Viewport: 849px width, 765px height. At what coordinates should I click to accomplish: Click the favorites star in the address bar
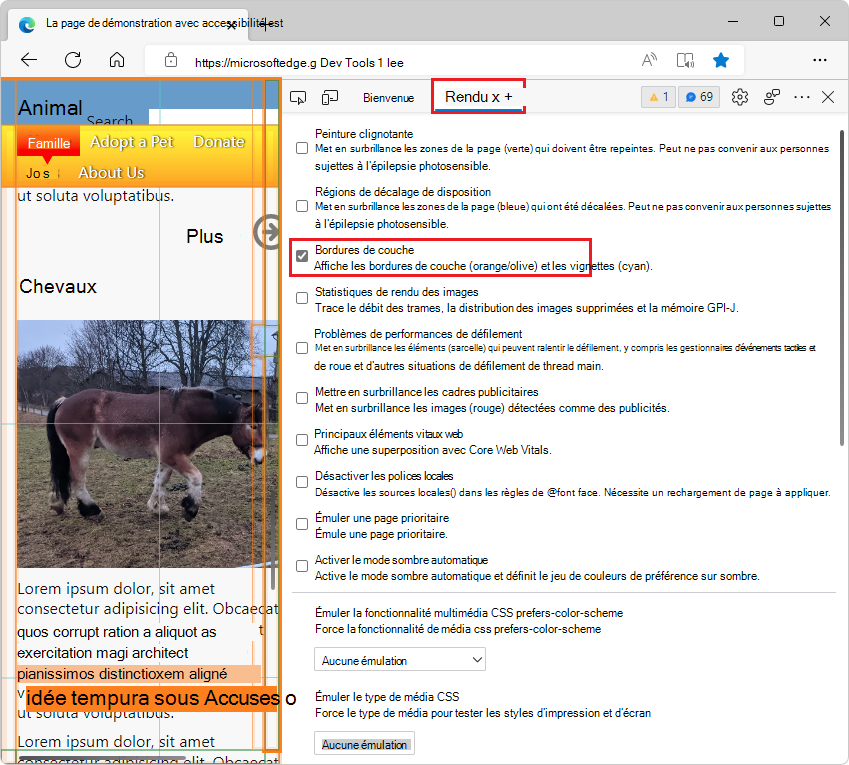click(721, 60)
